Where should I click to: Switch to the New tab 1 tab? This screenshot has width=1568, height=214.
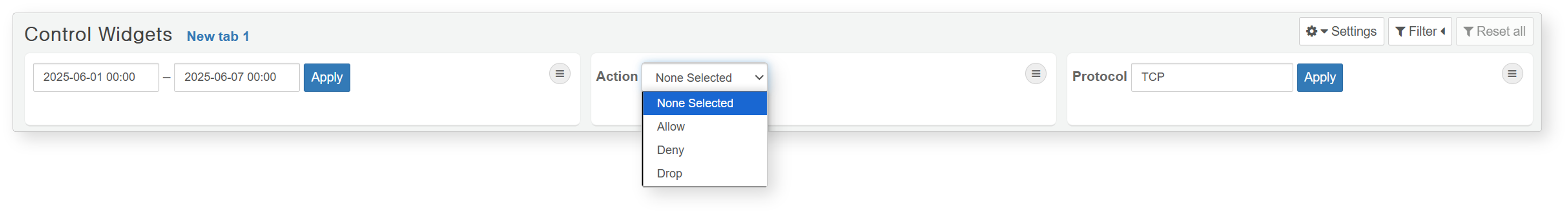coord(218,37)
